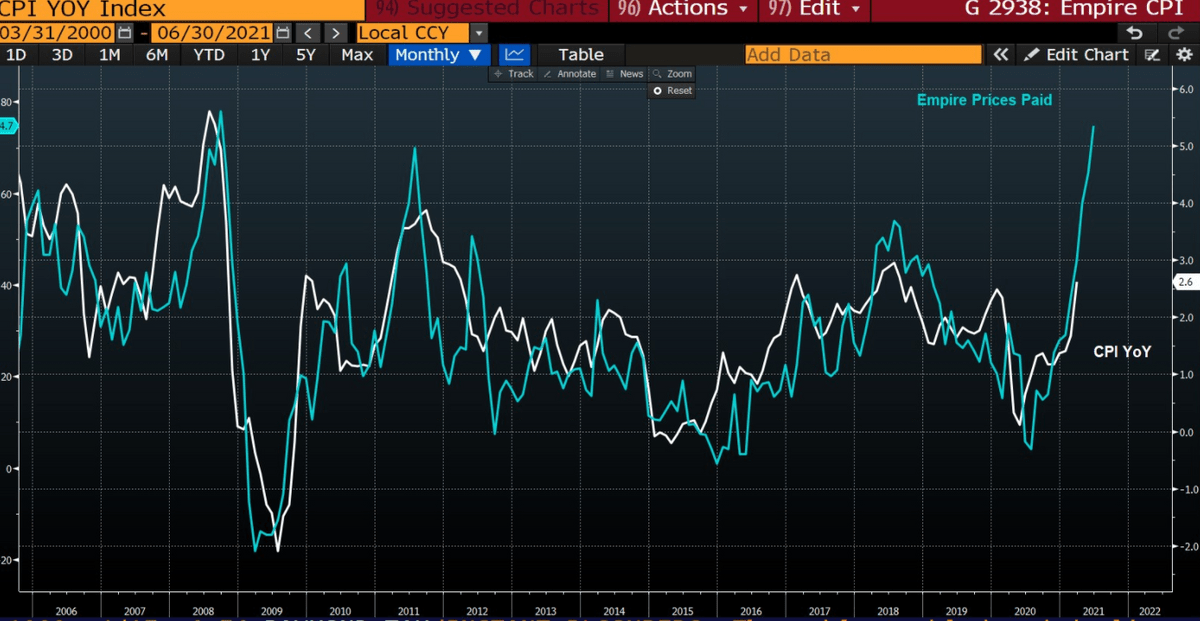
Task: Open the 94) Suggested Charts menu
Action: [x=489, y=9]
